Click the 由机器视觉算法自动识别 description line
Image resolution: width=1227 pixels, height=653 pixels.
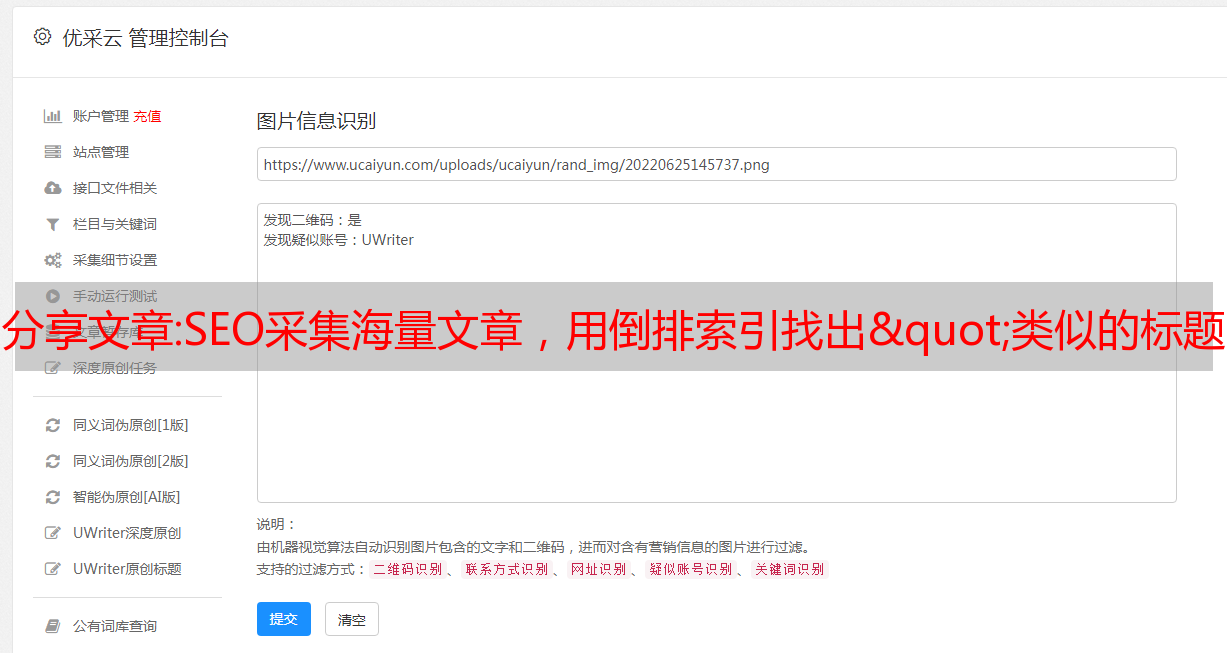click(x=533, y=547)
